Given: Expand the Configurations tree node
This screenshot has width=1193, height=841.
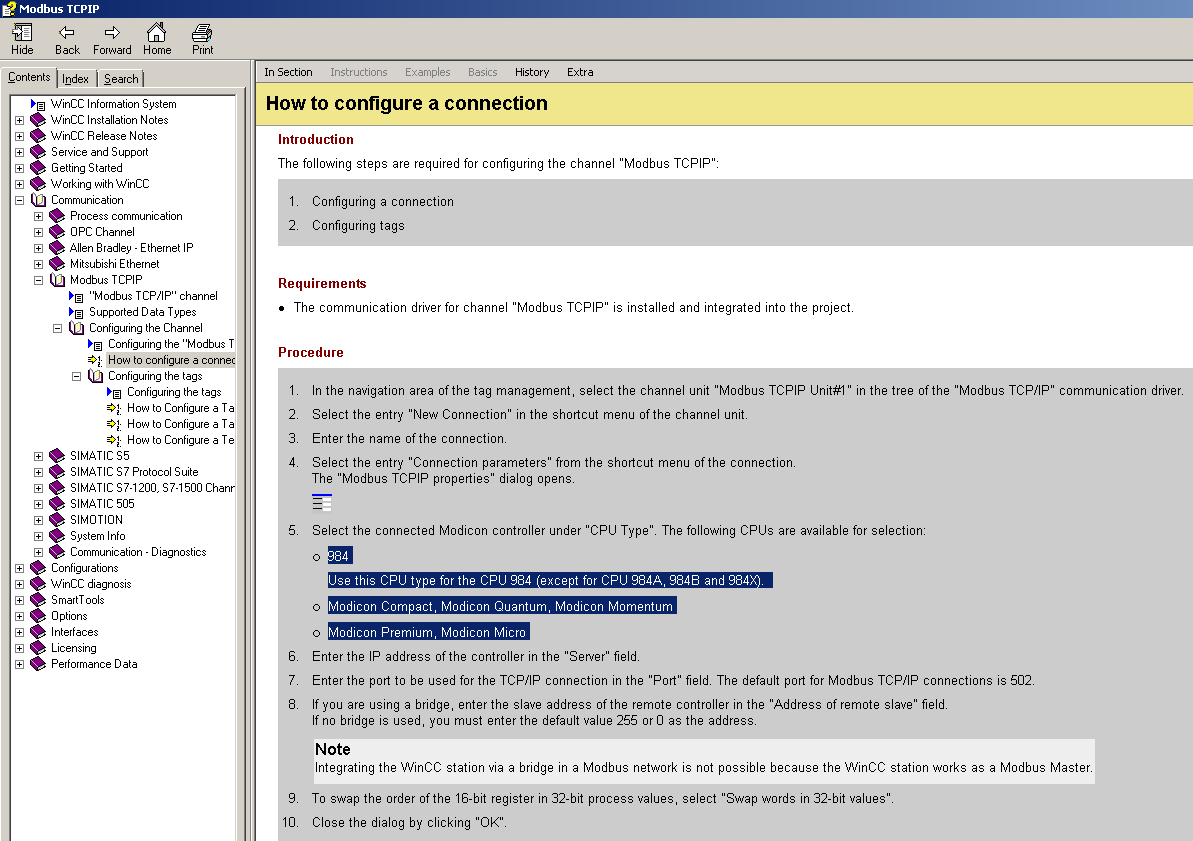Looking at the screenshot, I should [x=19, y=569].
